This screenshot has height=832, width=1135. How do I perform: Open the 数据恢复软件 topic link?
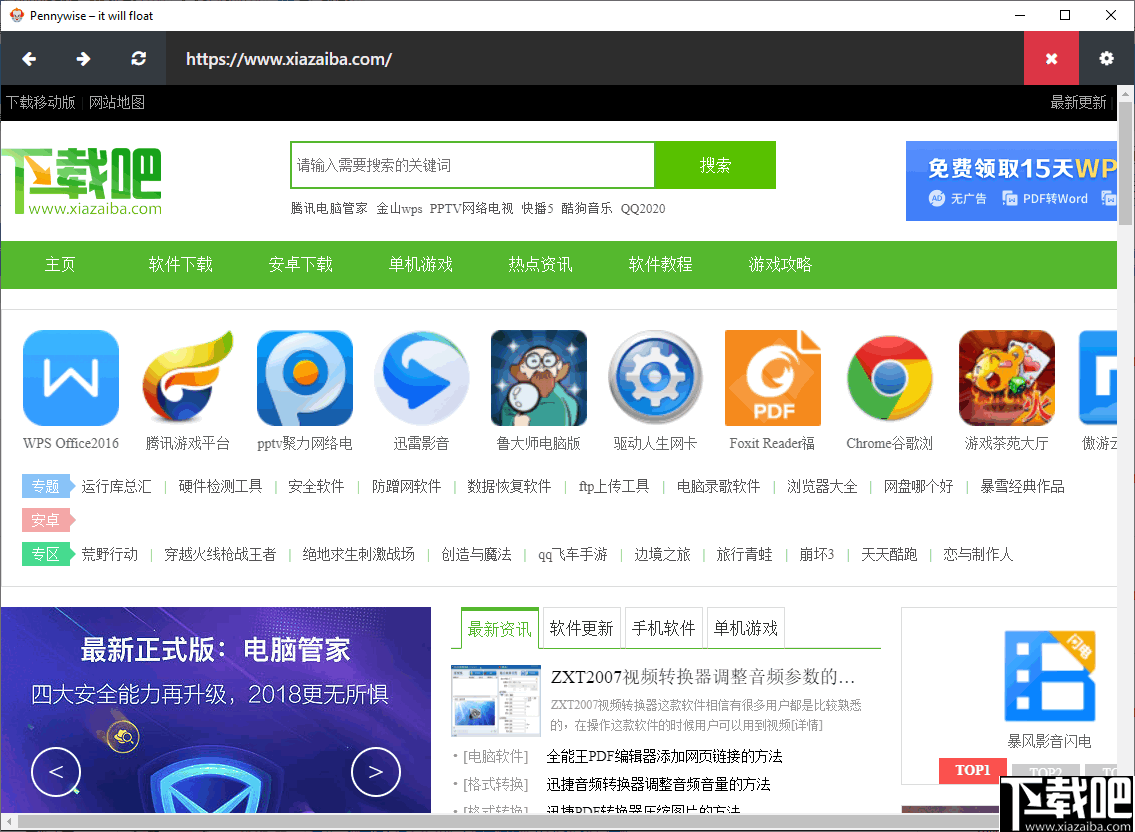pos(509,486)
